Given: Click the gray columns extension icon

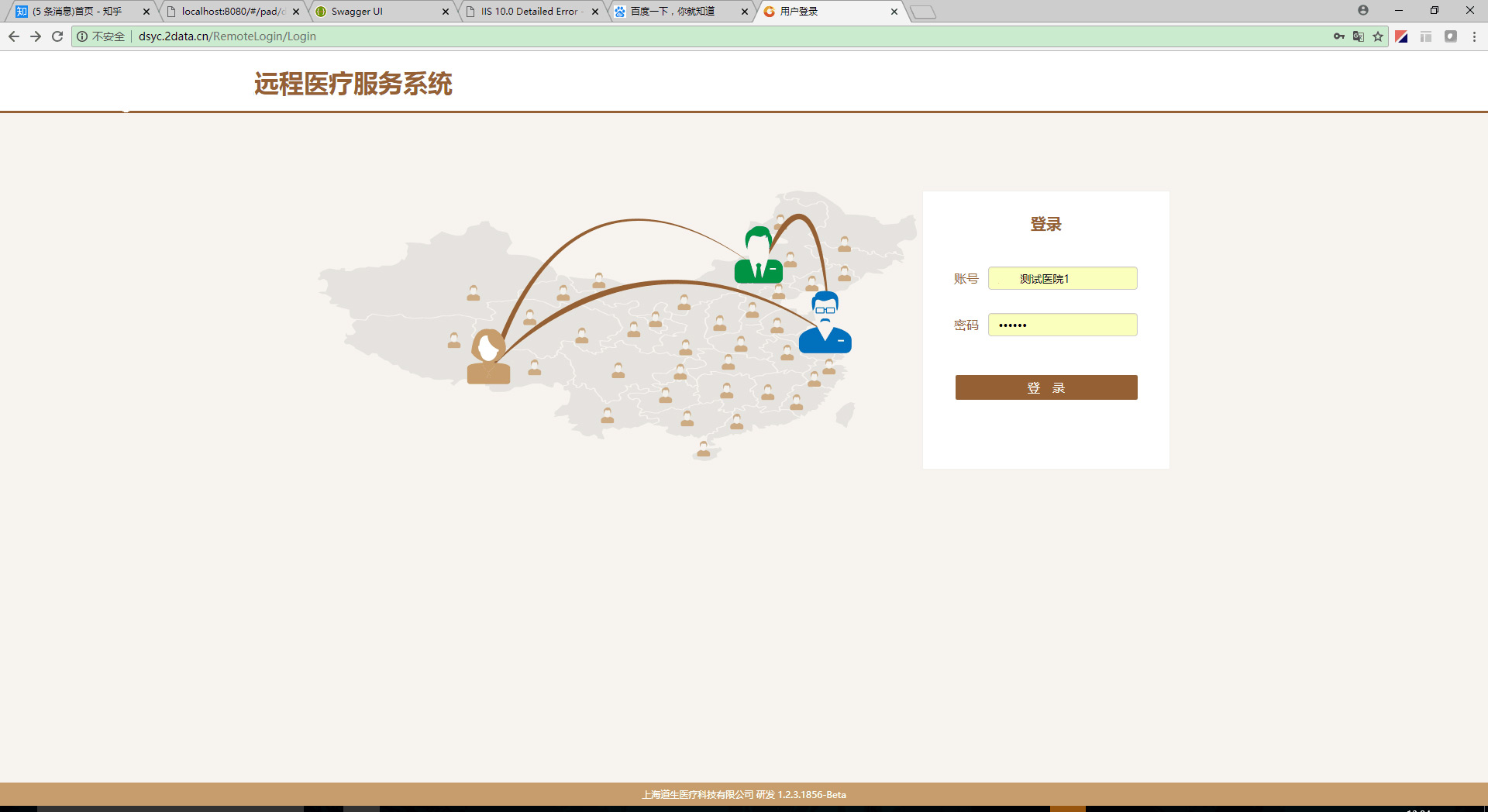Looking at the screenshot, I should coord(1426,36).
